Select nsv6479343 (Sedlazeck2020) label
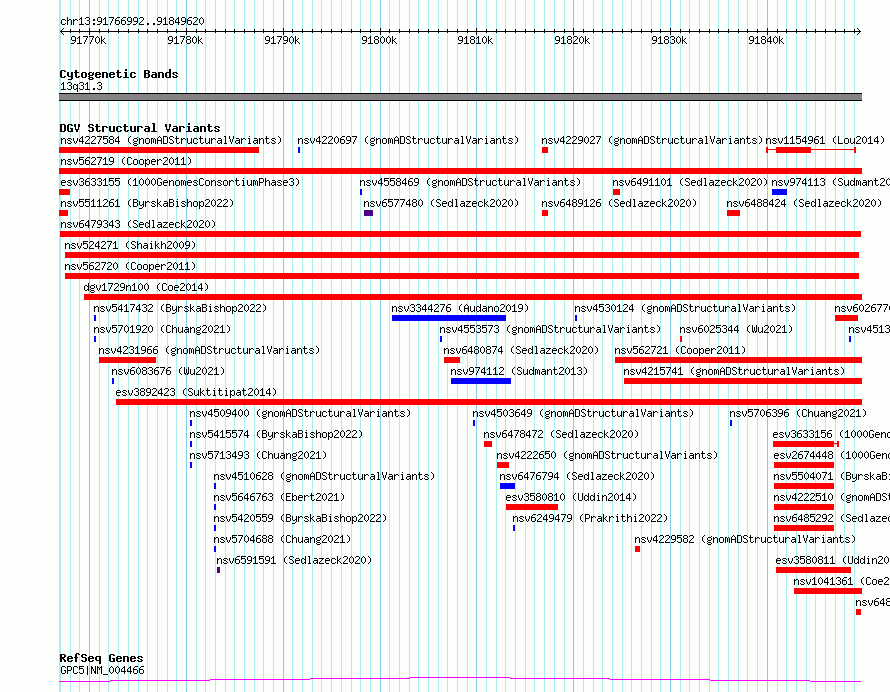The width and height of the screenshot is (890, 692). point(138,224)
